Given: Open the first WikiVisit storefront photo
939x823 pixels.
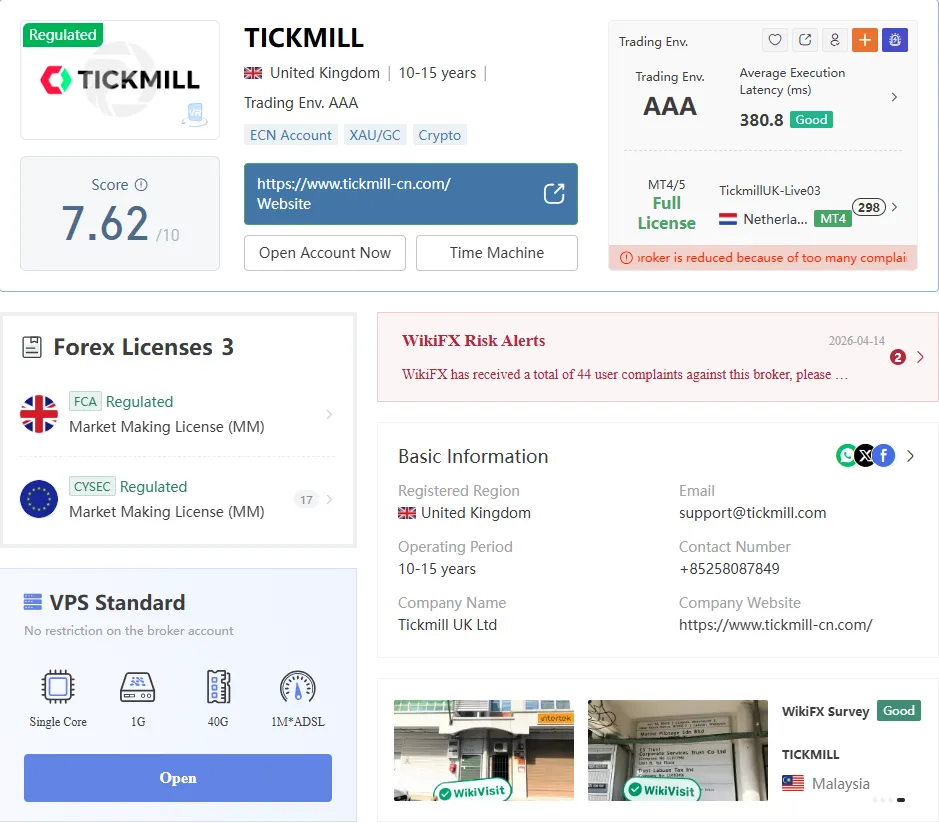Looking at the screenshot, I should click(483, 750).
